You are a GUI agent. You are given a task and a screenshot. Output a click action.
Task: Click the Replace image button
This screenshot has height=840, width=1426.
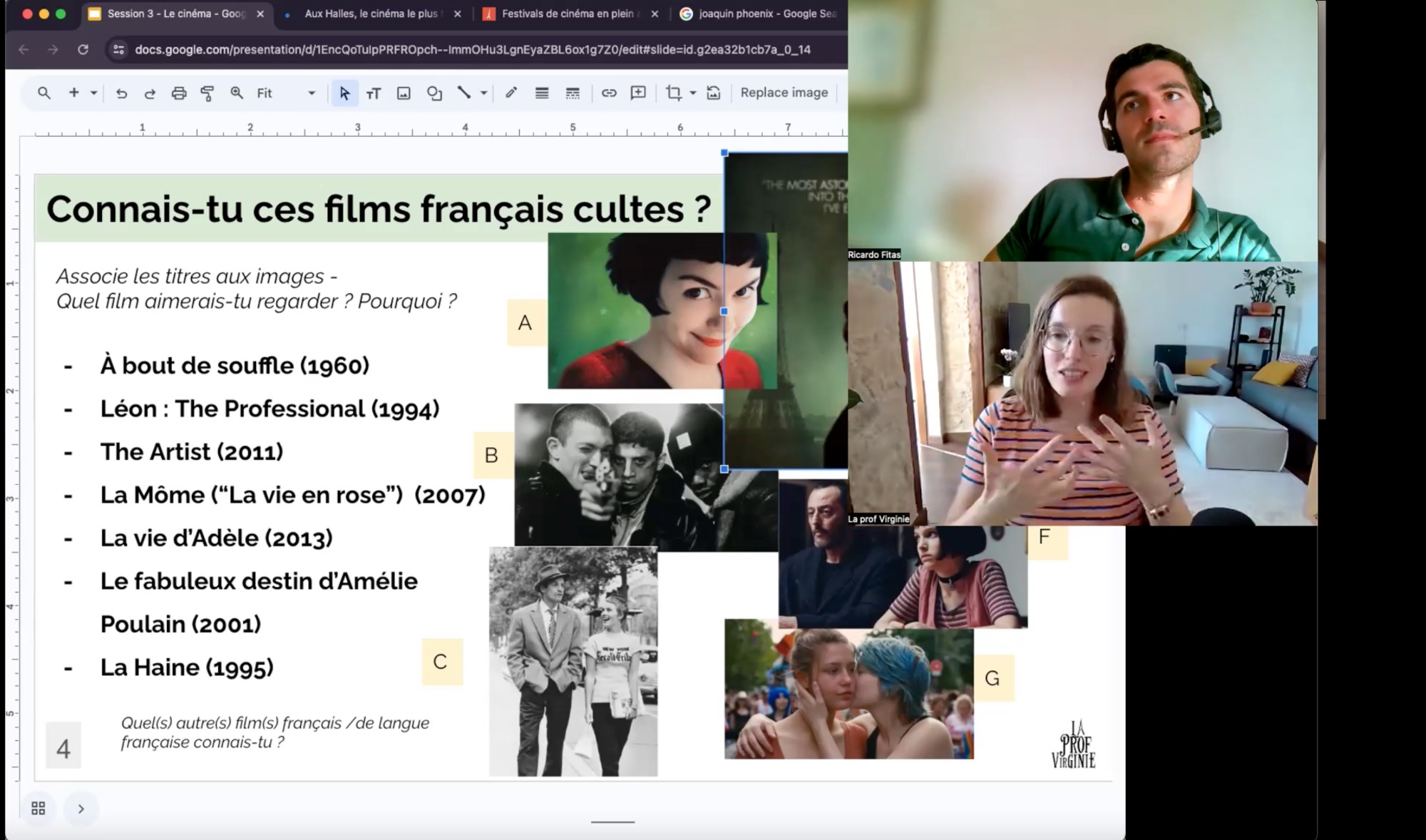[784, 93]
